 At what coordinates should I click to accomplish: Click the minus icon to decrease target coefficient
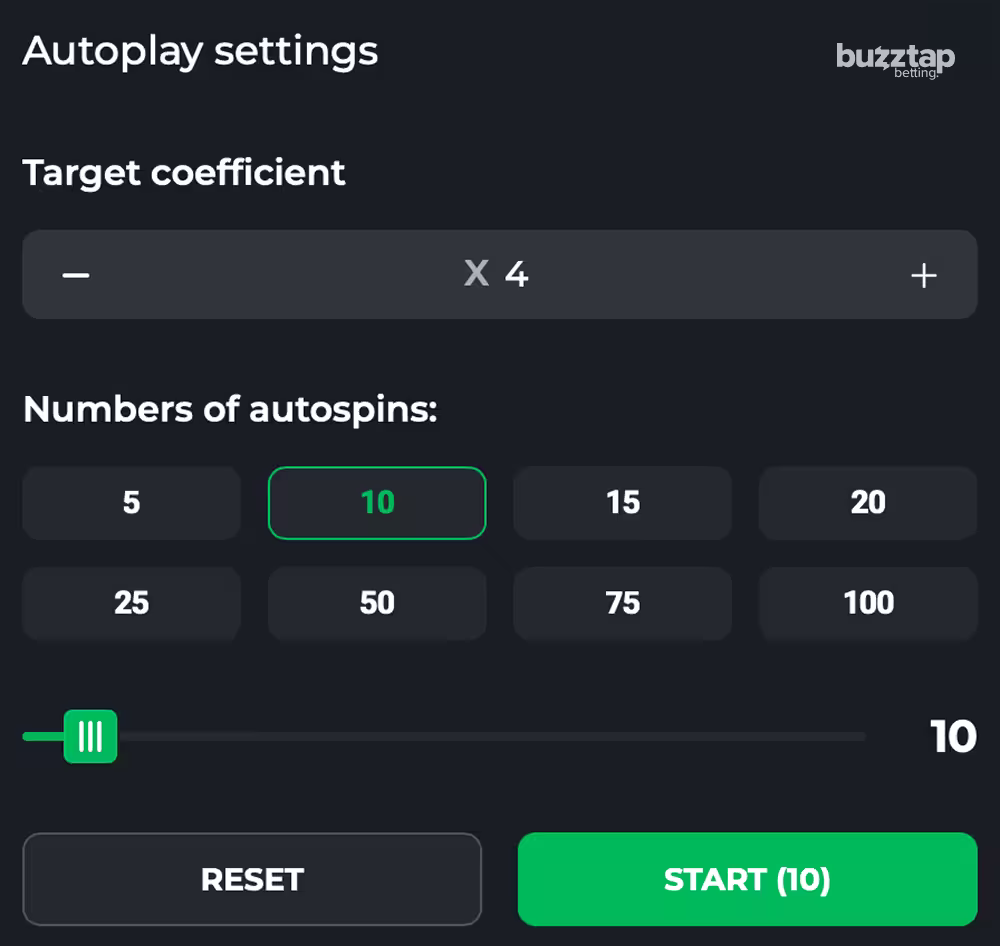click(x=75, y=275)
